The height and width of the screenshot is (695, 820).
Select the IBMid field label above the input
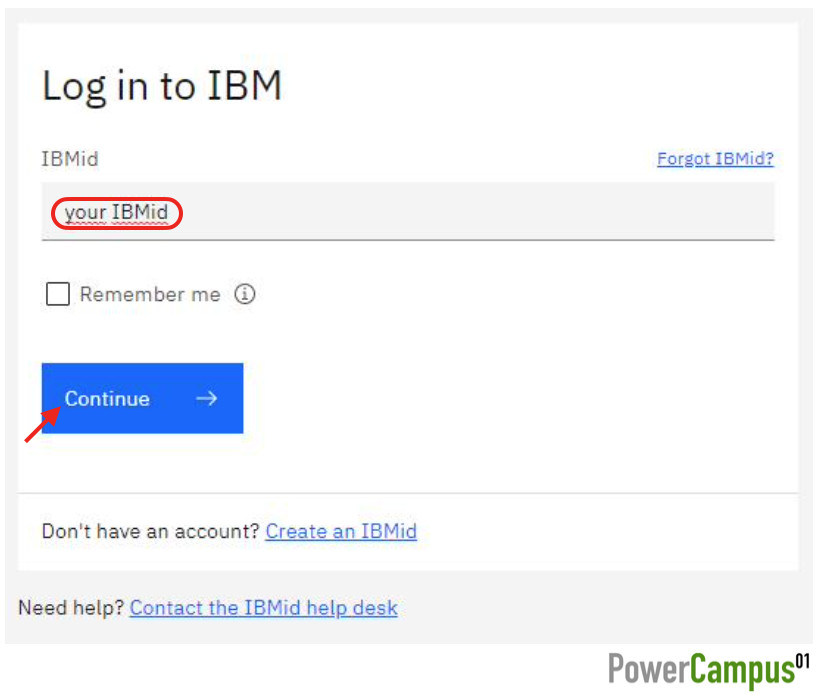[70, 158]
